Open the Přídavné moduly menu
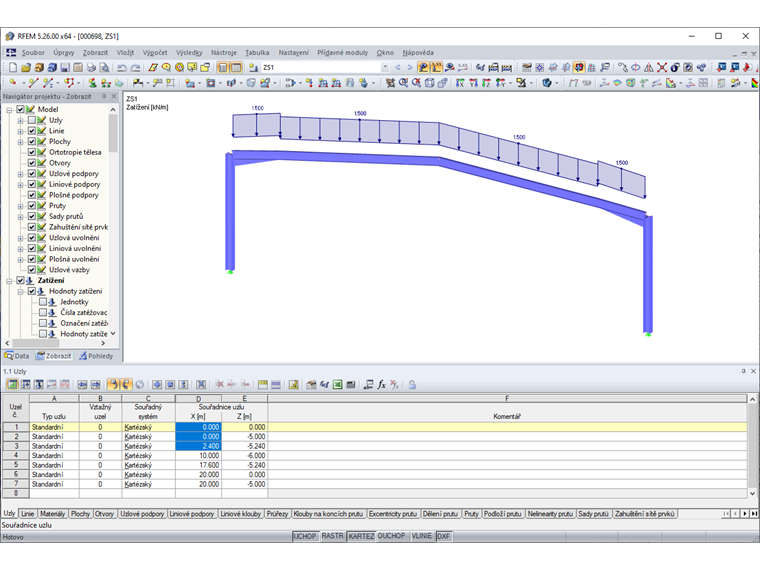Image resolution: width=760 pixels, height=570 pixels. (343, 52)
